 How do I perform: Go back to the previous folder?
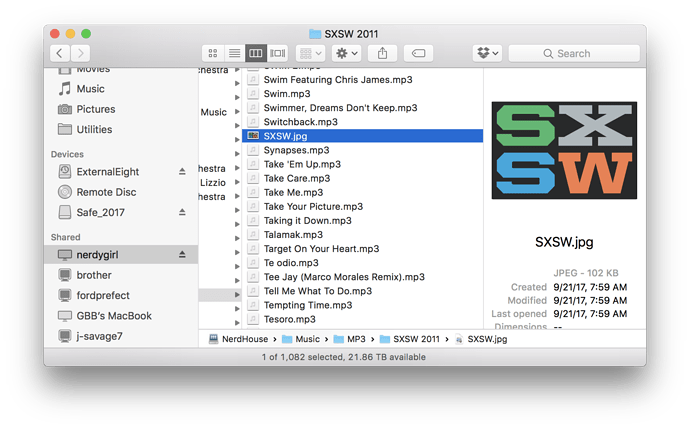pyautogui.click(x=60, y=53)
